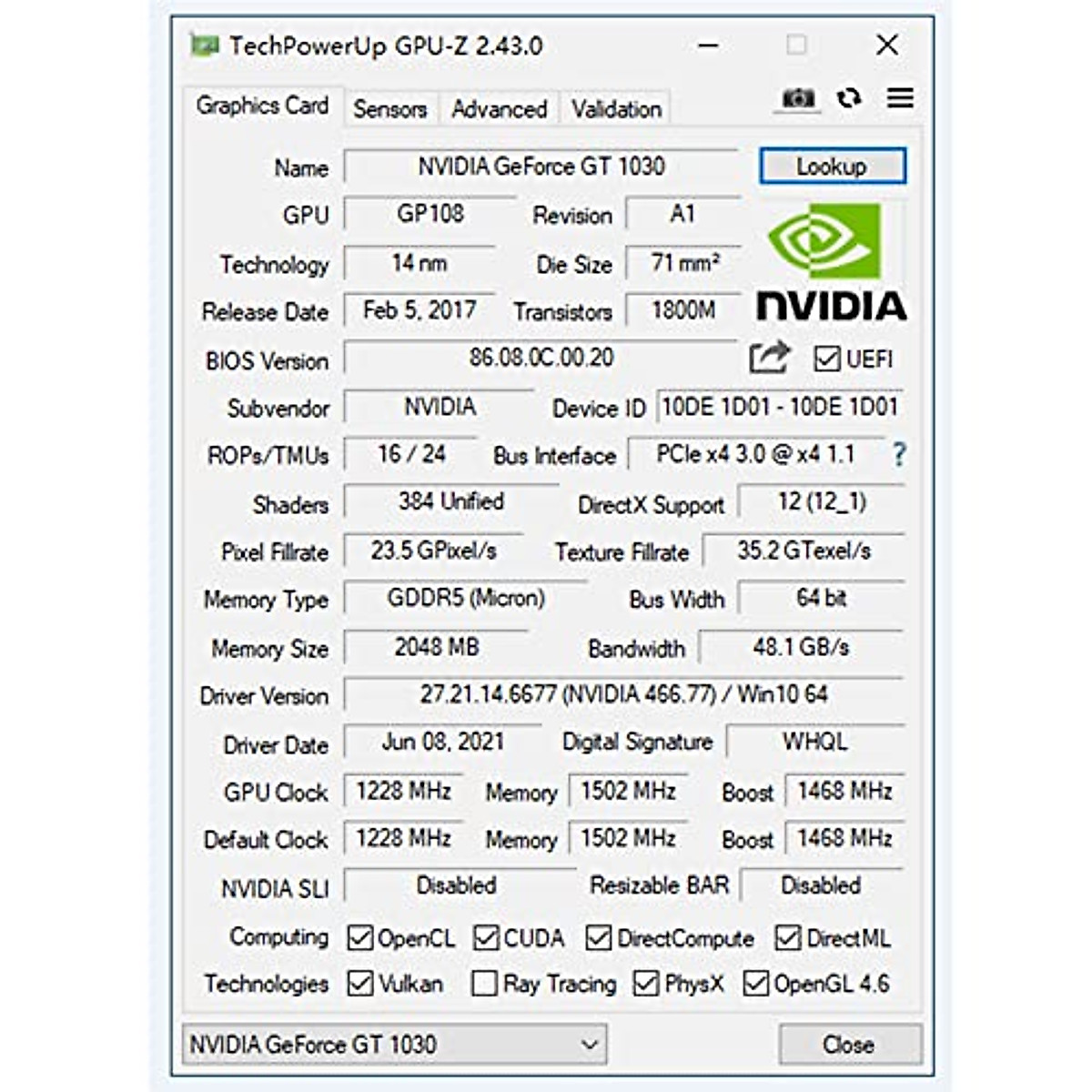The height and width of the screenshot is (1092, 1092).
Task: Open the hamburger menu
Action: (x=899, y=97)
